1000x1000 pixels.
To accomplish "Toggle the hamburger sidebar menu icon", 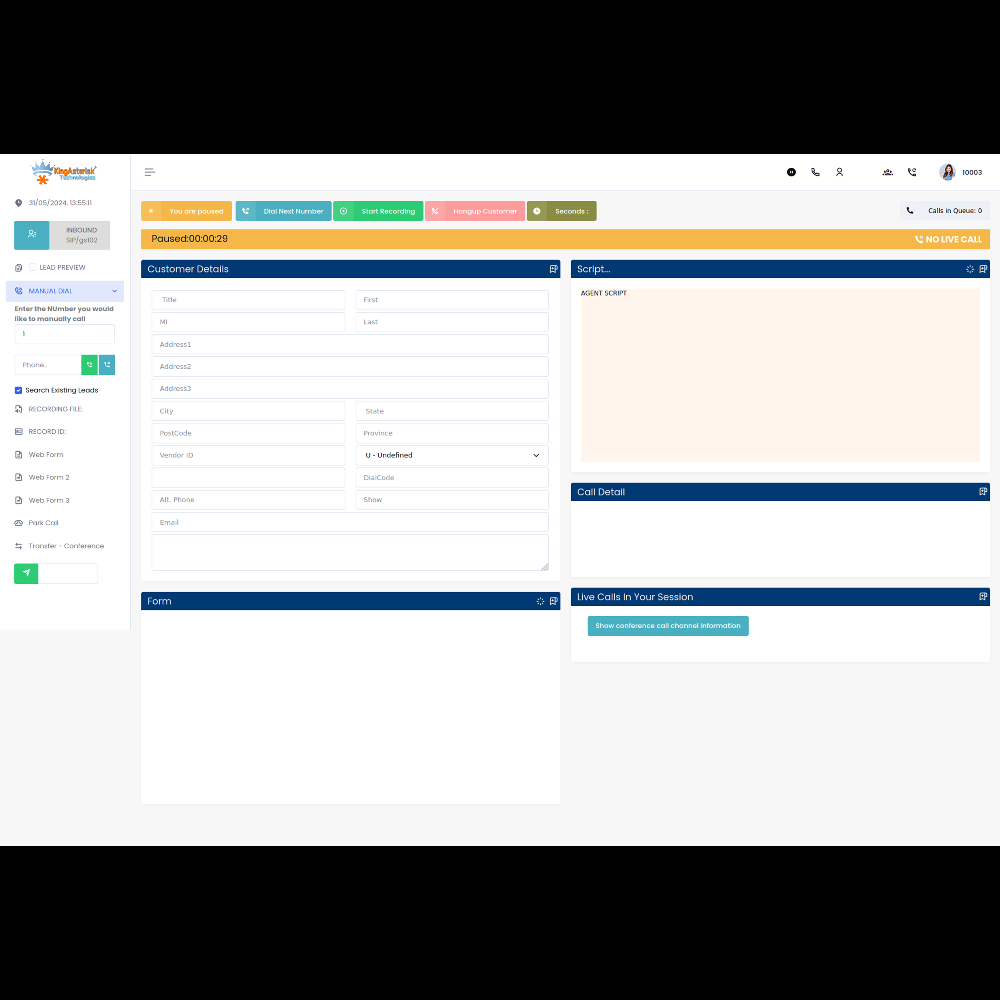I will point(150,172).
